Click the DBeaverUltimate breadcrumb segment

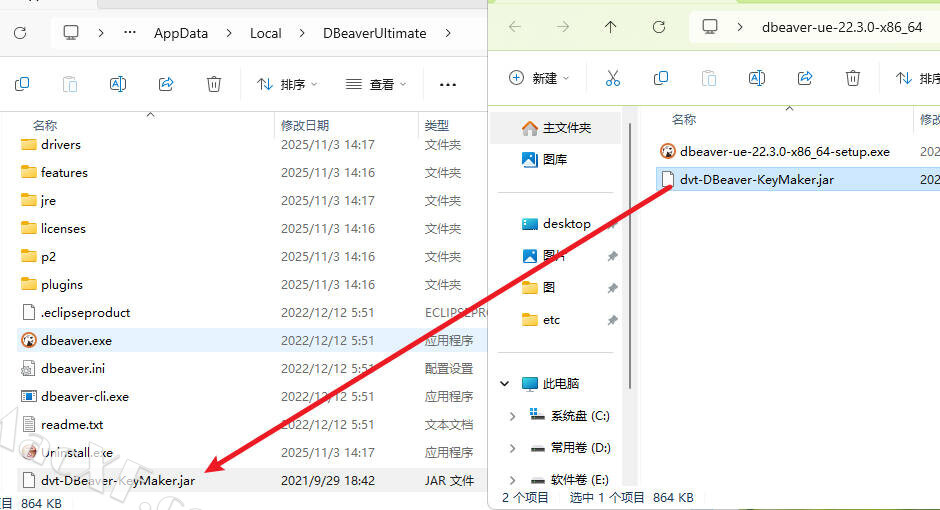pos(374,33)
